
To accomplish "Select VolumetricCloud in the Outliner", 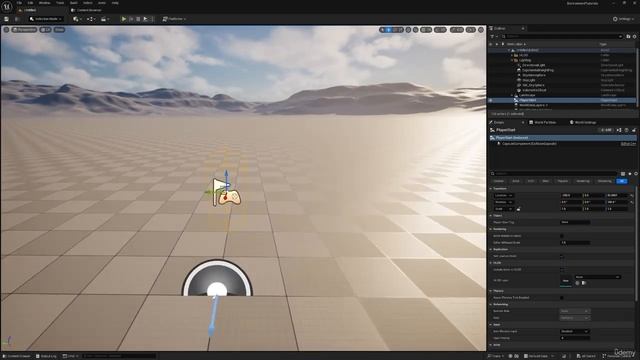I will [534, 90].
